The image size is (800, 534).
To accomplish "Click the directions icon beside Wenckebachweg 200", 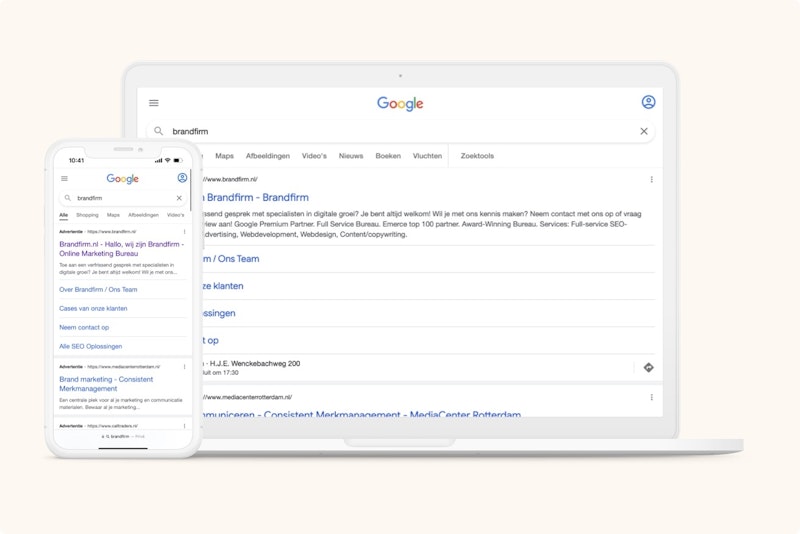I will pyautogui.click(x=648, y=368).
